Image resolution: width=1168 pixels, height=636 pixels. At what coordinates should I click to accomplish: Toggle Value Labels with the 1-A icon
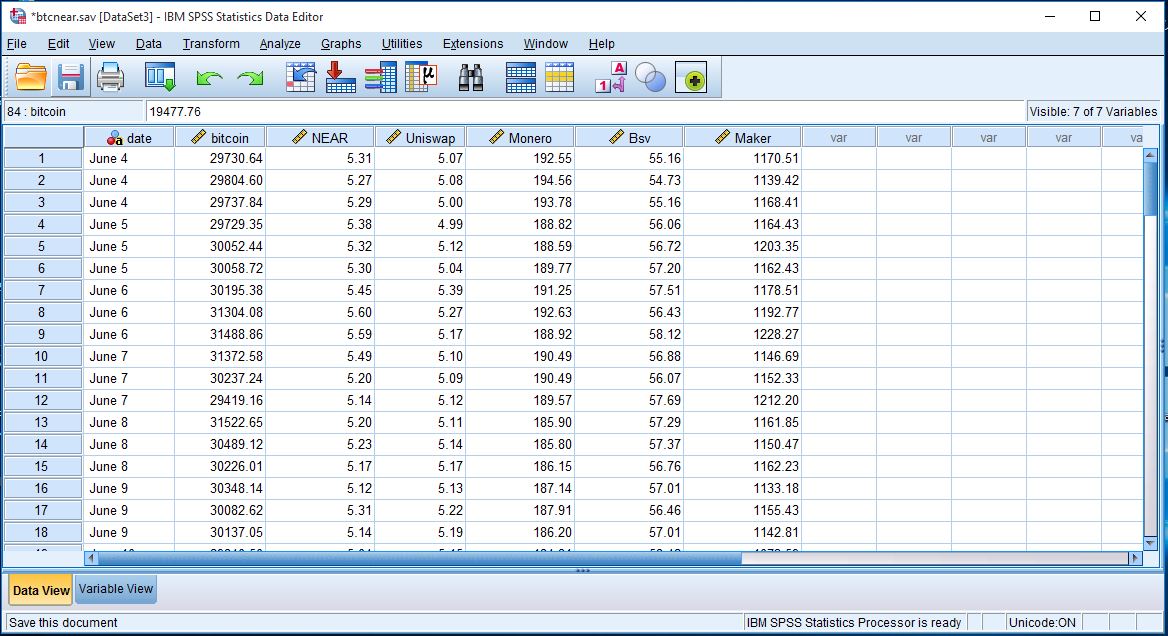pos(611,77)
